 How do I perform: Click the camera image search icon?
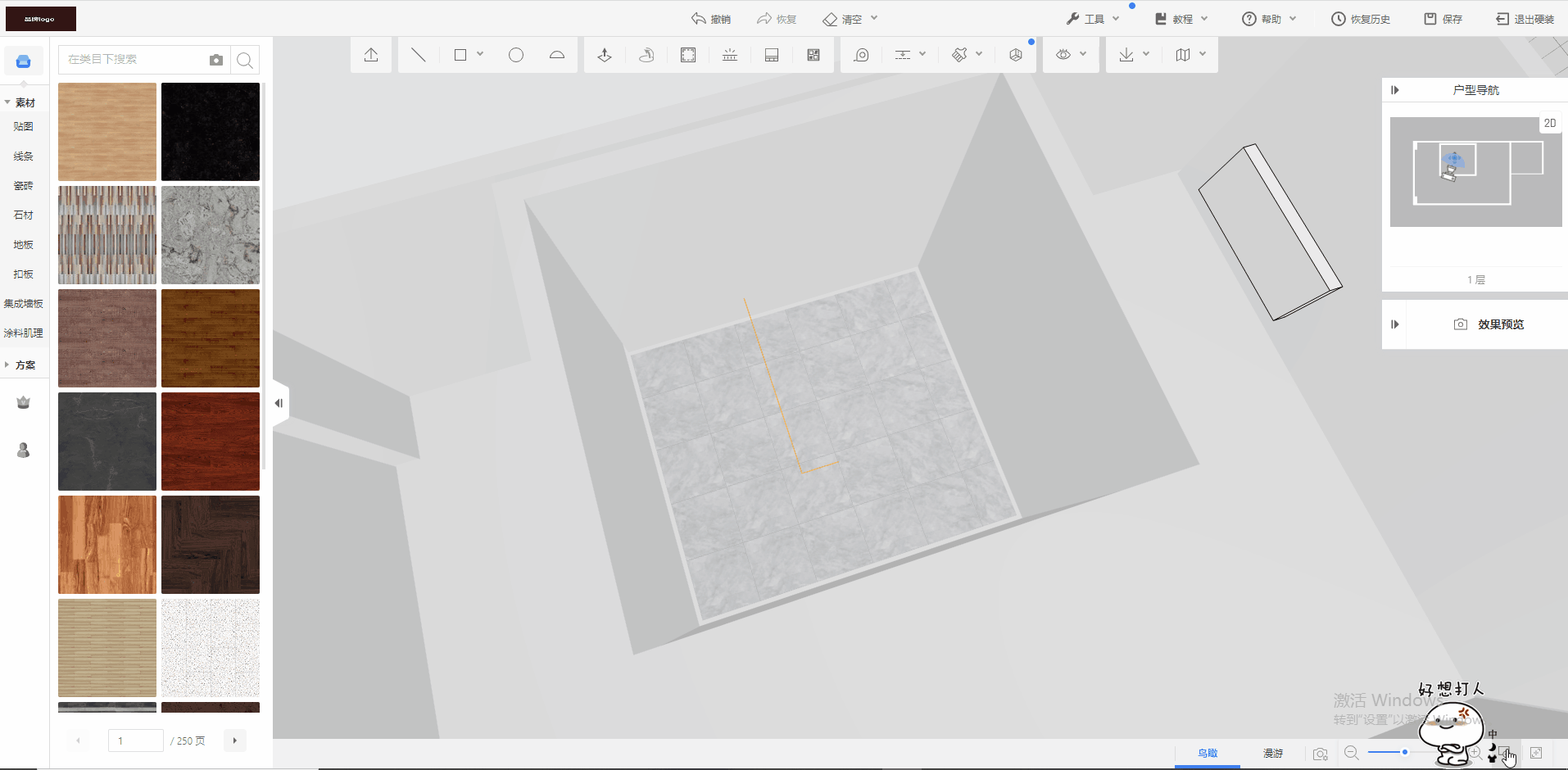coord(216,60)
